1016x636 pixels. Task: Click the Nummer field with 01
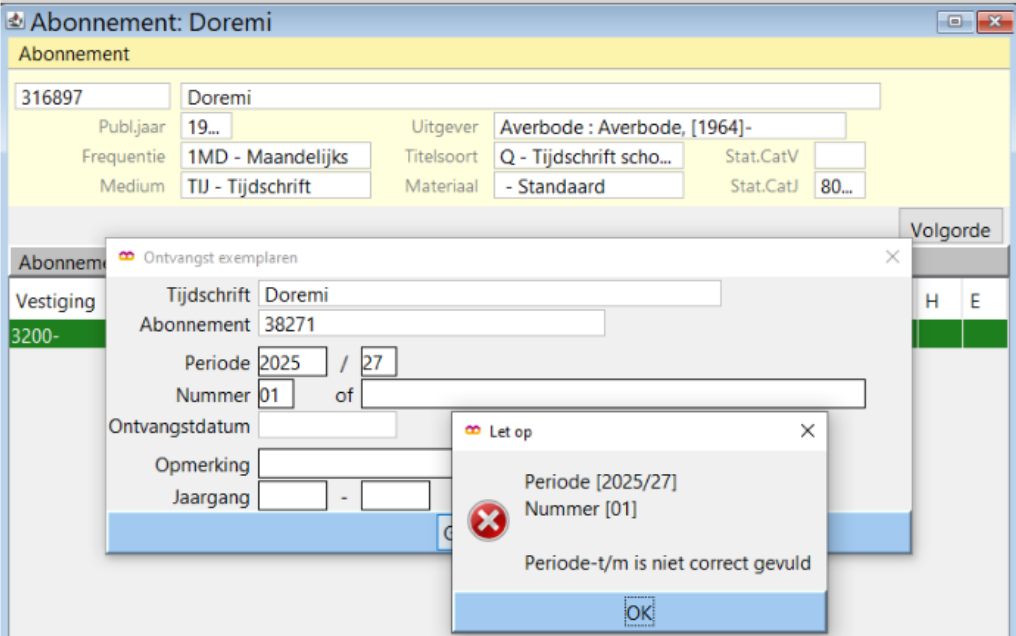[x=276, y=395]
